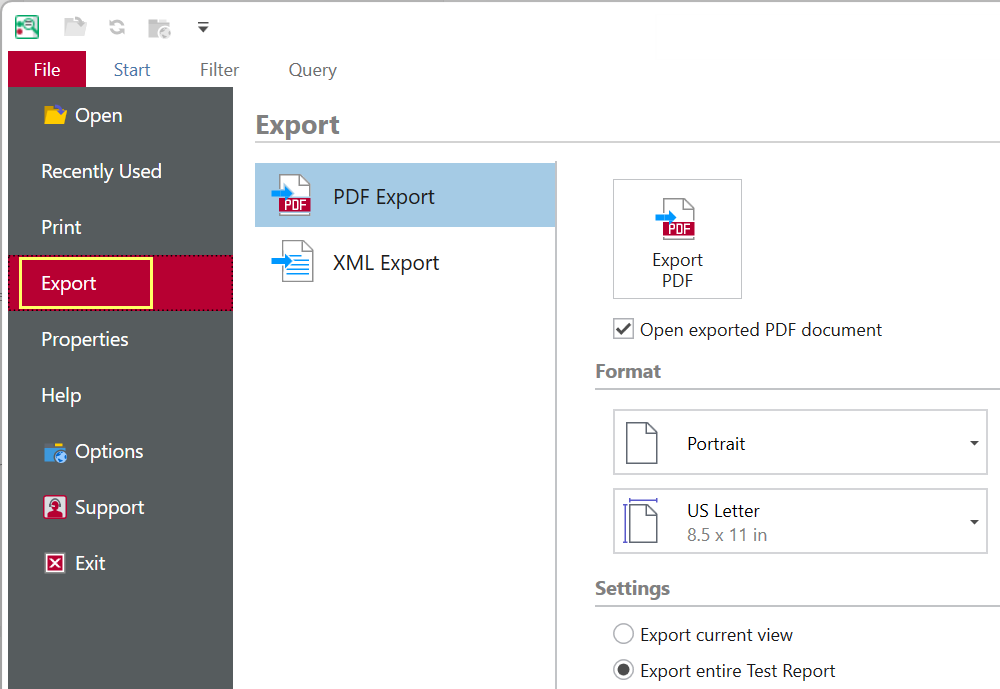Open the Support page from sidebar
Image resolution: width=1000 pixels, height=689 pixels.
coord(109,507)
